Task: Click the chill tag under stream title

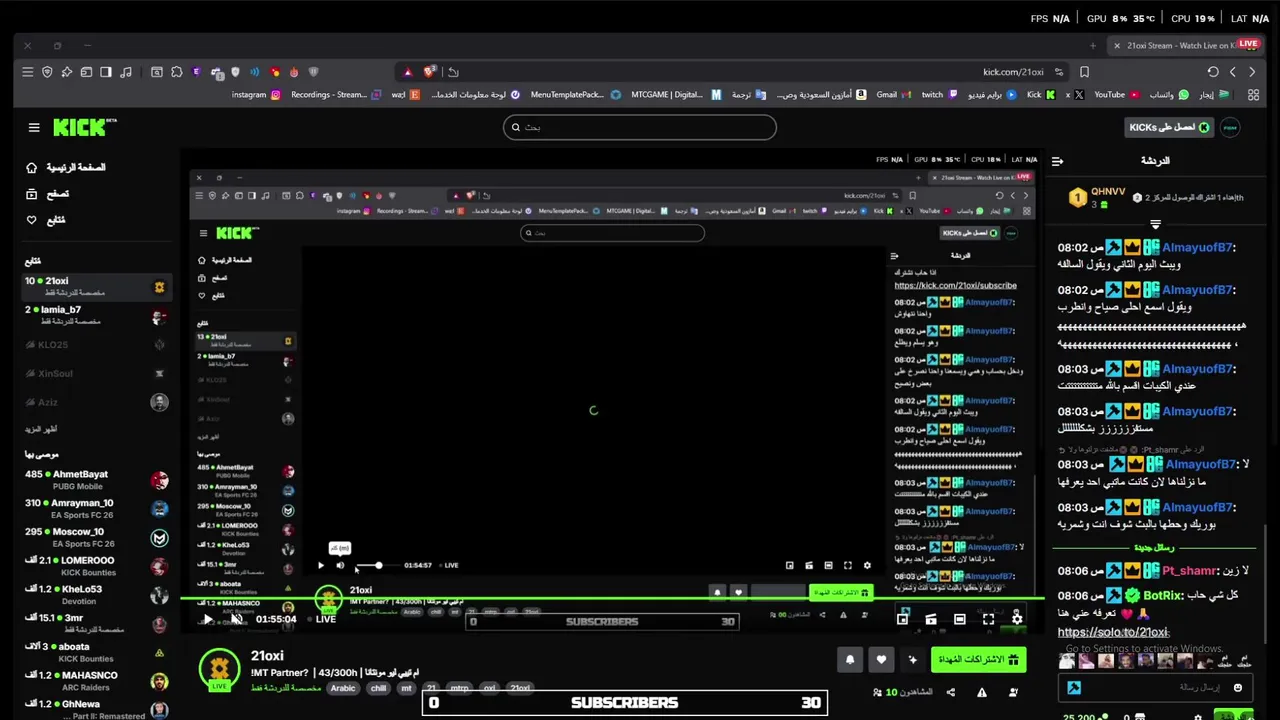Action: [378, 688]
